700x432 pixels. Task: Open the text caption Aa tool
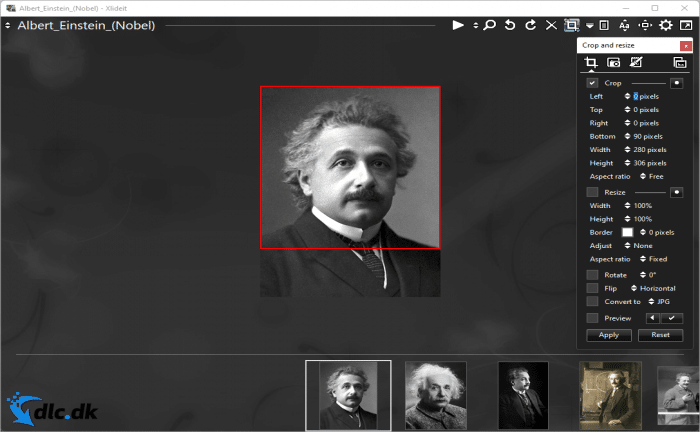point(624,25)
